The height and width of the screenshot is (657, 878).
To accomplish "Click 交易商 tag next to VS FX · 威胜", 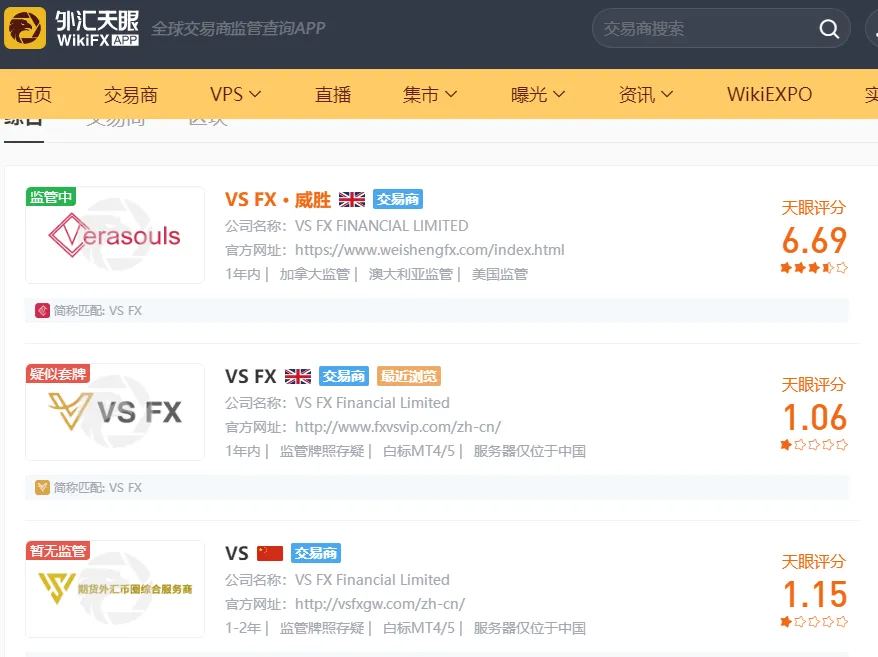I will tap(398, 199).
